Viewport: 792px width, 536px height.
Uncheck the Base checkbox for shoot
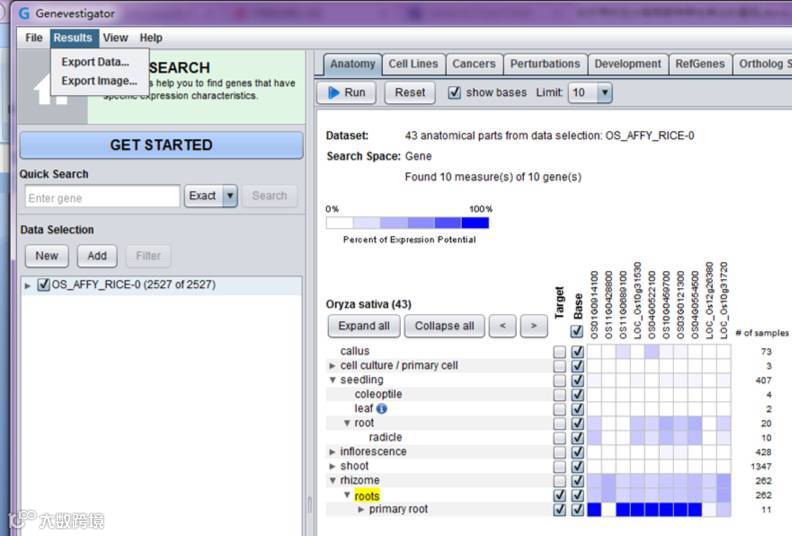(x=577, y=467)
